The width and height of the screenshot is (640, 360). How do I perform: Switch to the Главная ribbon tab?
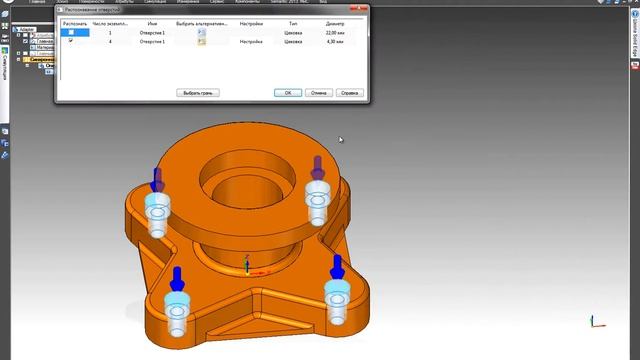(x=37, y=2)
